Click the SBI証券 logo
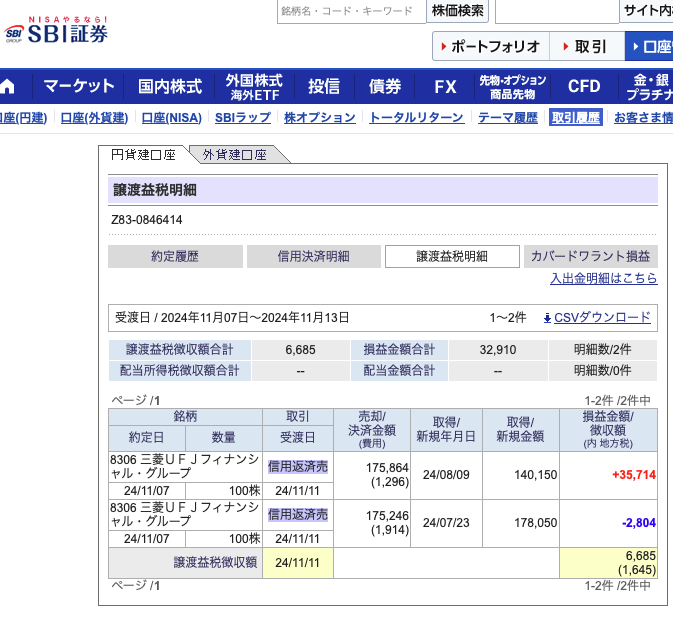Screen dimensions: 673x617 [56, 31]
